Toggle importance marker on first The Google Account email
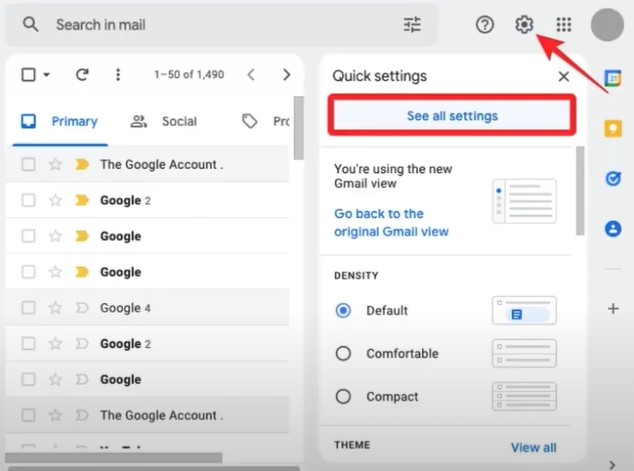Image resolution: width=634 pixels, height=471 pixels. click(x=82, y=165)
